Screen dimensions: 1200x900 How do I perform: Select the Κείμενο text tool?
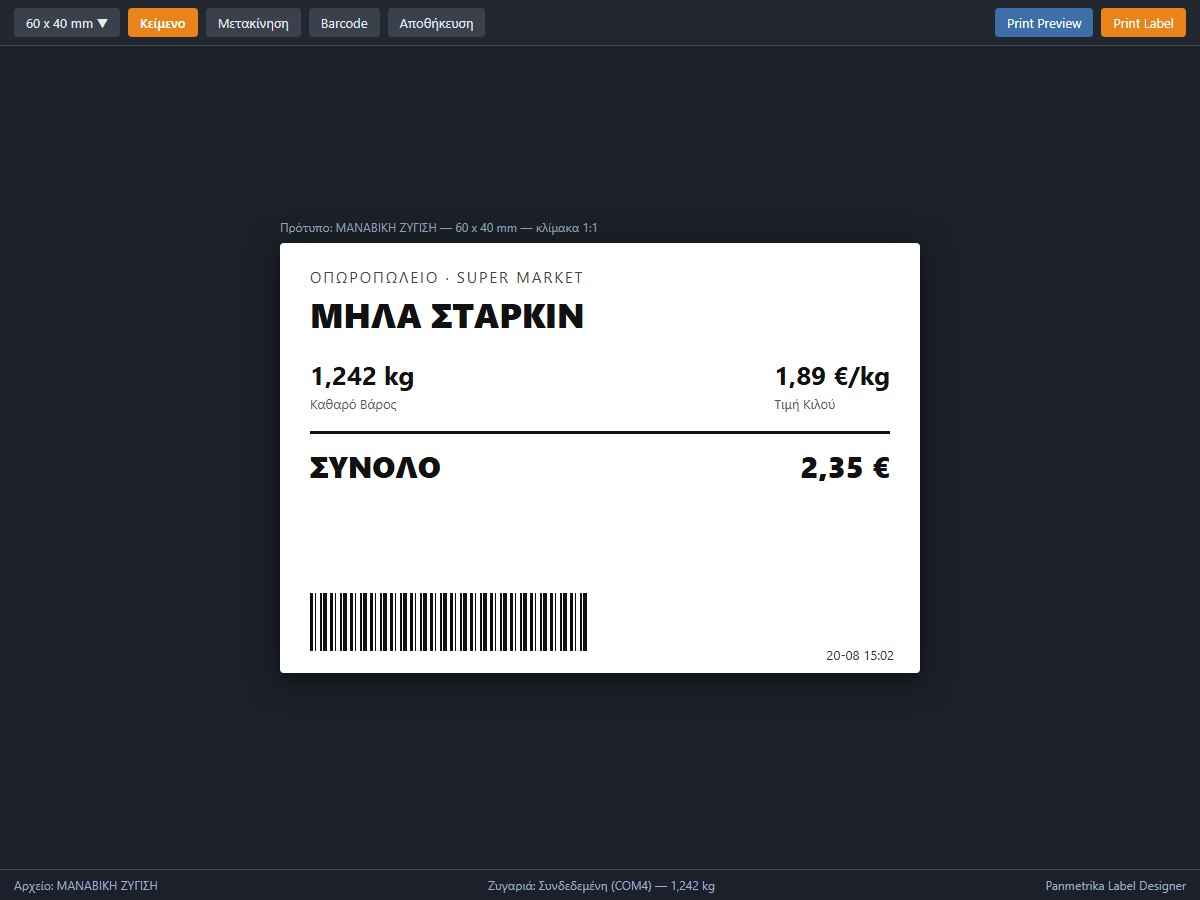(163, 23)
